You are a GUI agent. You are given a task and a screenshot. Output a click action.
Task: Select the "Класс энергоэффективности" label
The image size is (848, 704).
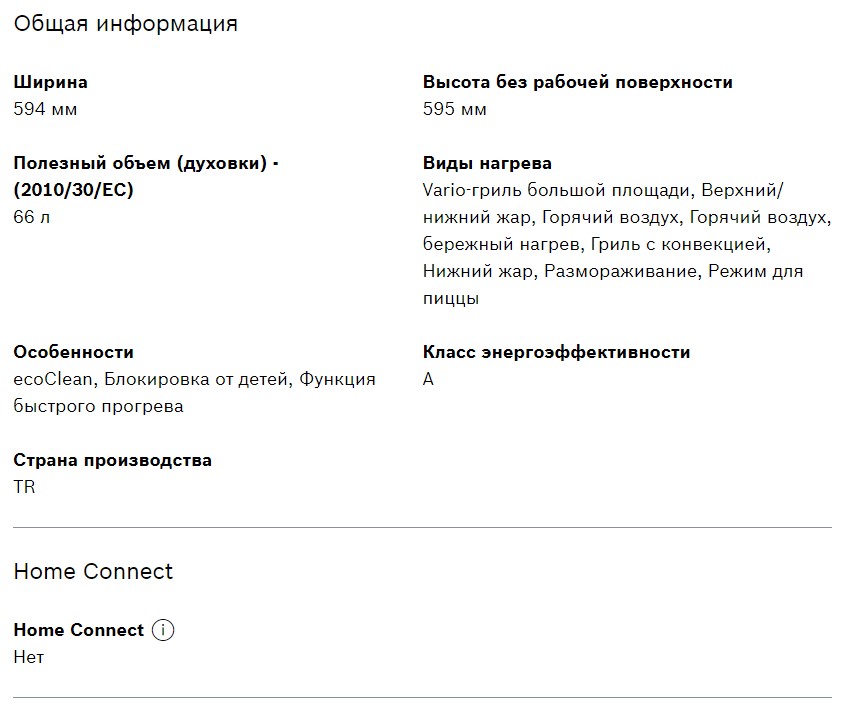(x=556, y=352)
